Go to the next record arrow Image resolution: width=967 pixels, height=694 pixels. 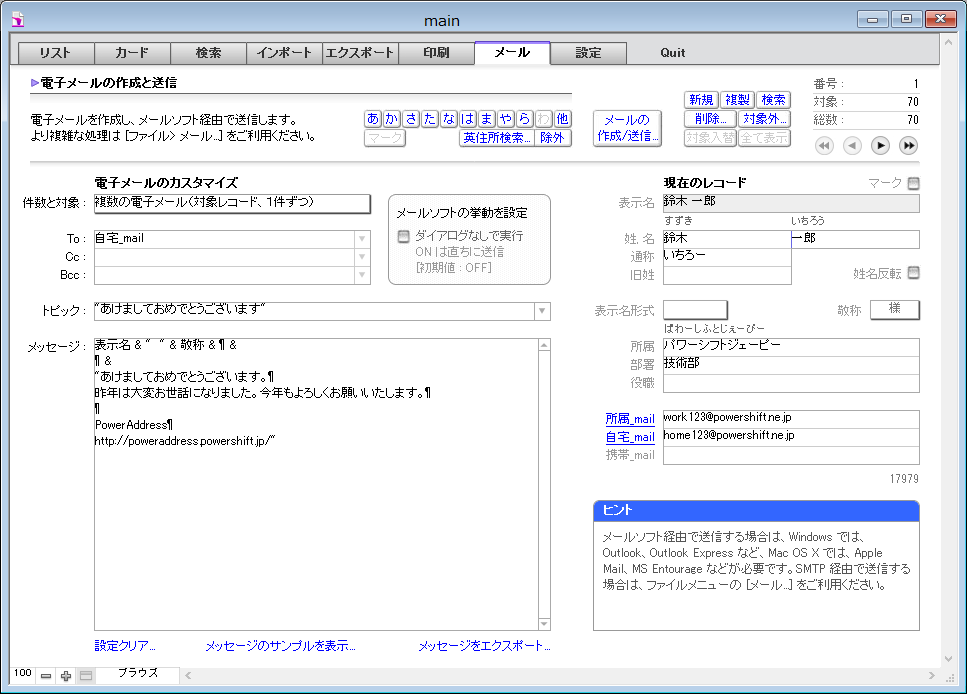[x=880, y=146]
